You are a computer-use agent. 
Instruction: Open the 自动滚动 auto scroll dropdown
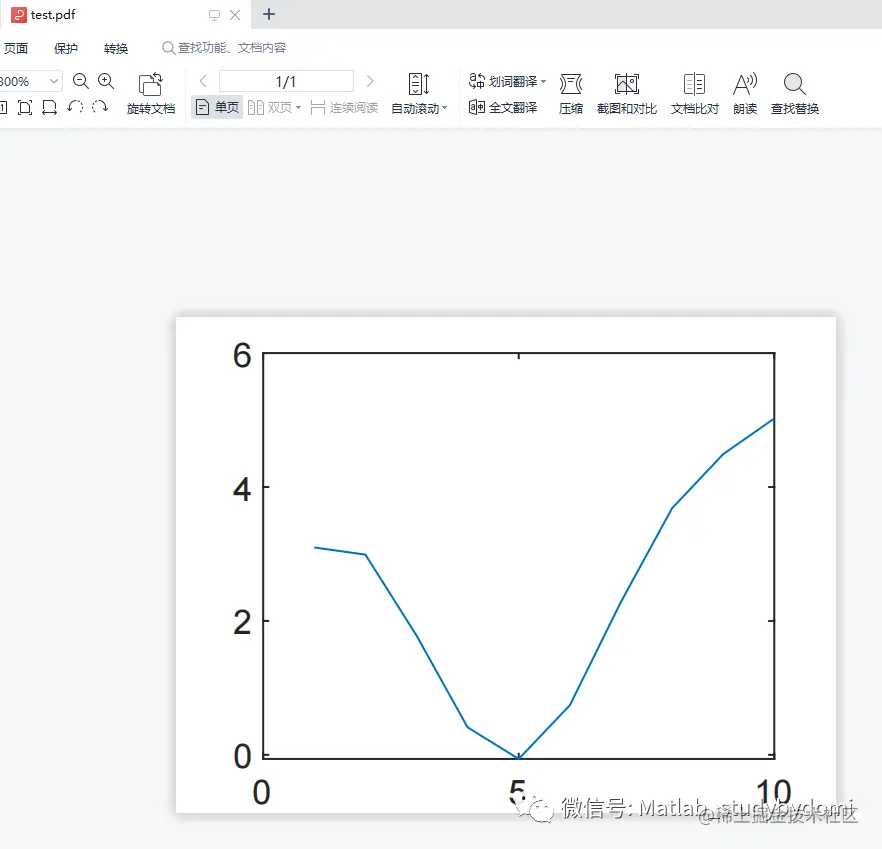(418, 93)
